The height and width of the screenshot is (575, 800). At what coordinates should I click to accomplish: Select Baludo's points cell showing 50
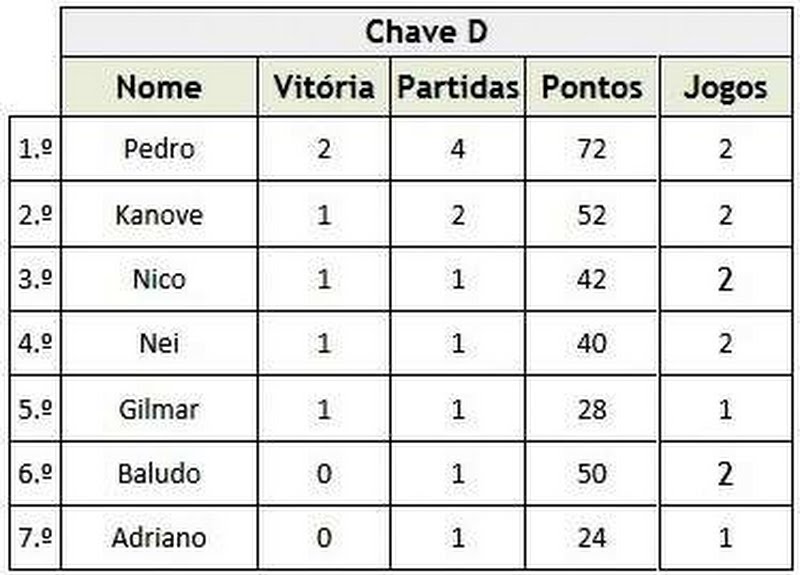pyautogui.click(x=592, y=473)
